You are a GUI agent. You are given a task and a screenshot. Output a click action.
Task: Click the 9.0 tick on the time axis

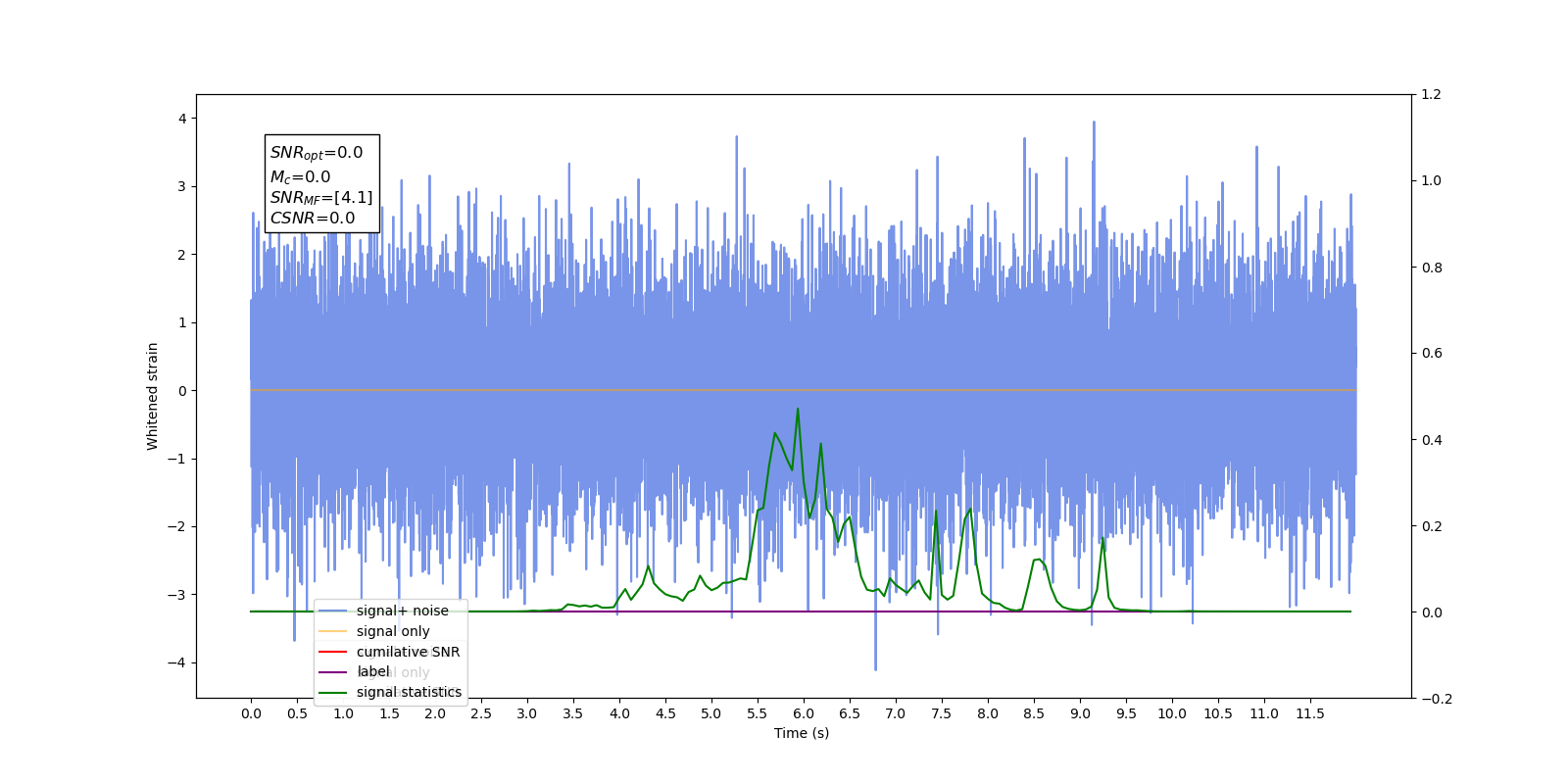click(1080, 713)
